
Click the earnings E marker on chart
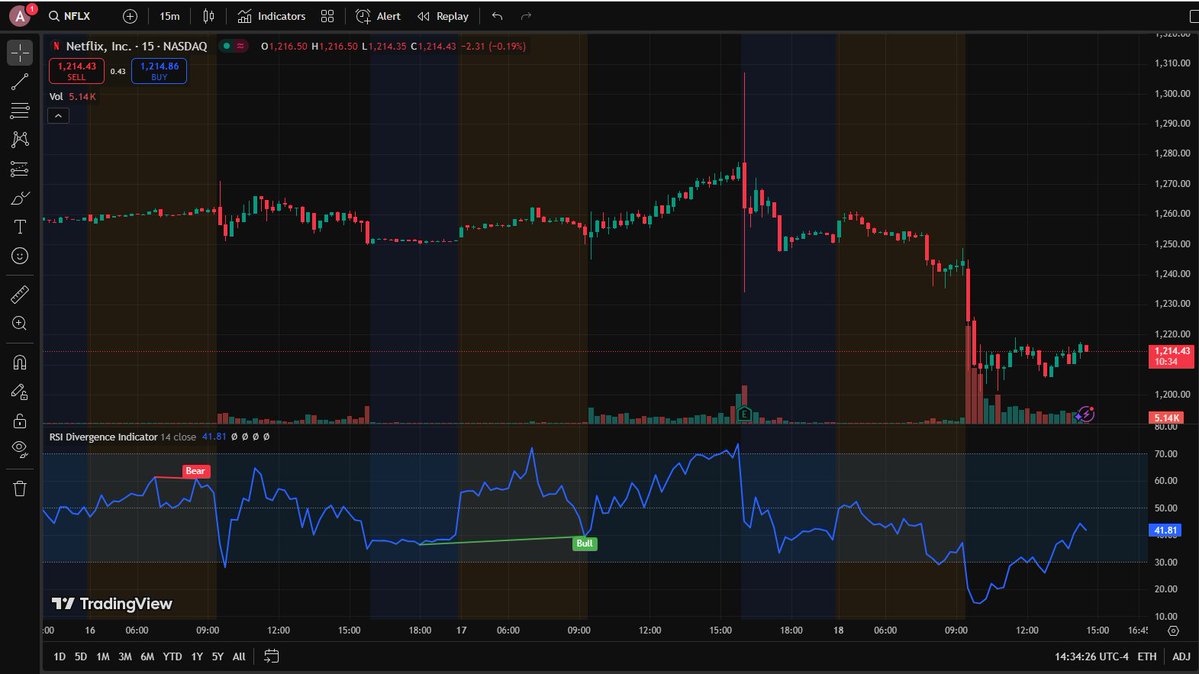click(743, 414)
